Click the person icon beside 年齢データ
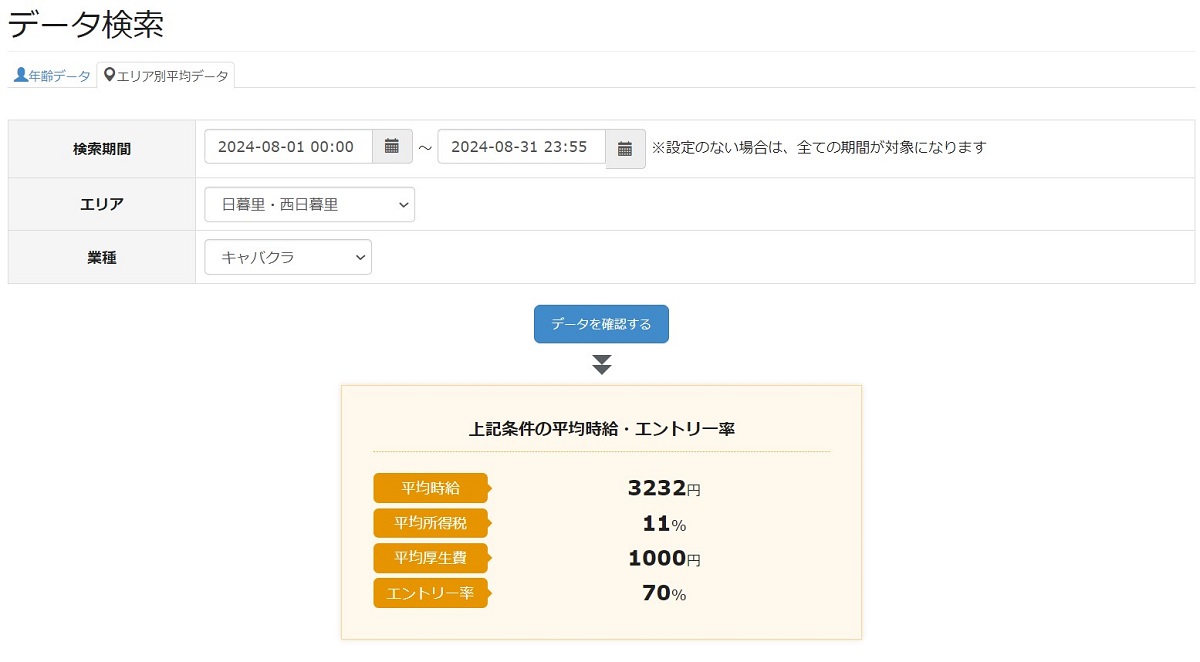This screenshot has height=662, width=1200. point(20,75)
